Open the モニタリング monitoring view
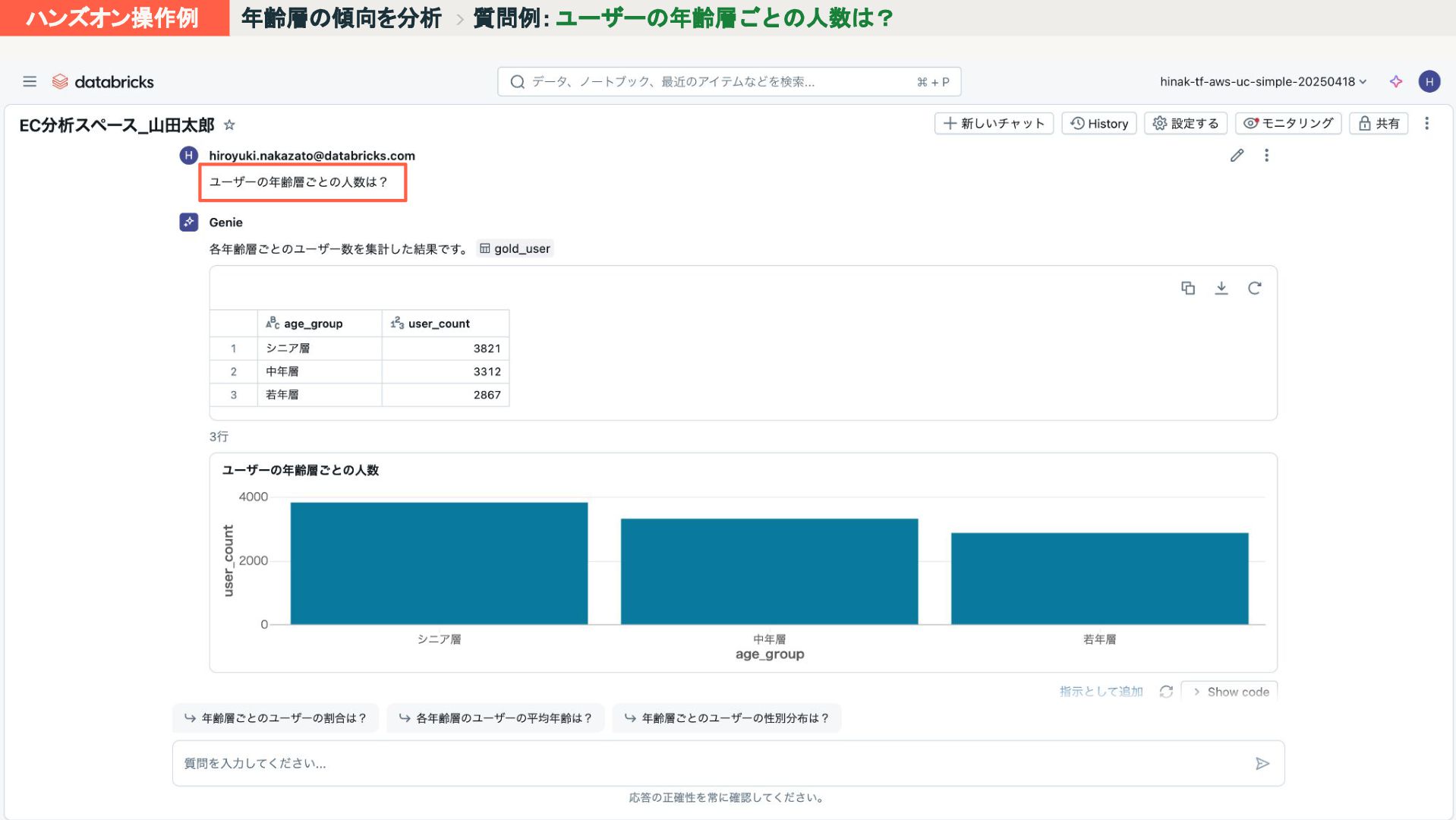Screen dimensions: 1456x820 point(1287,124)
